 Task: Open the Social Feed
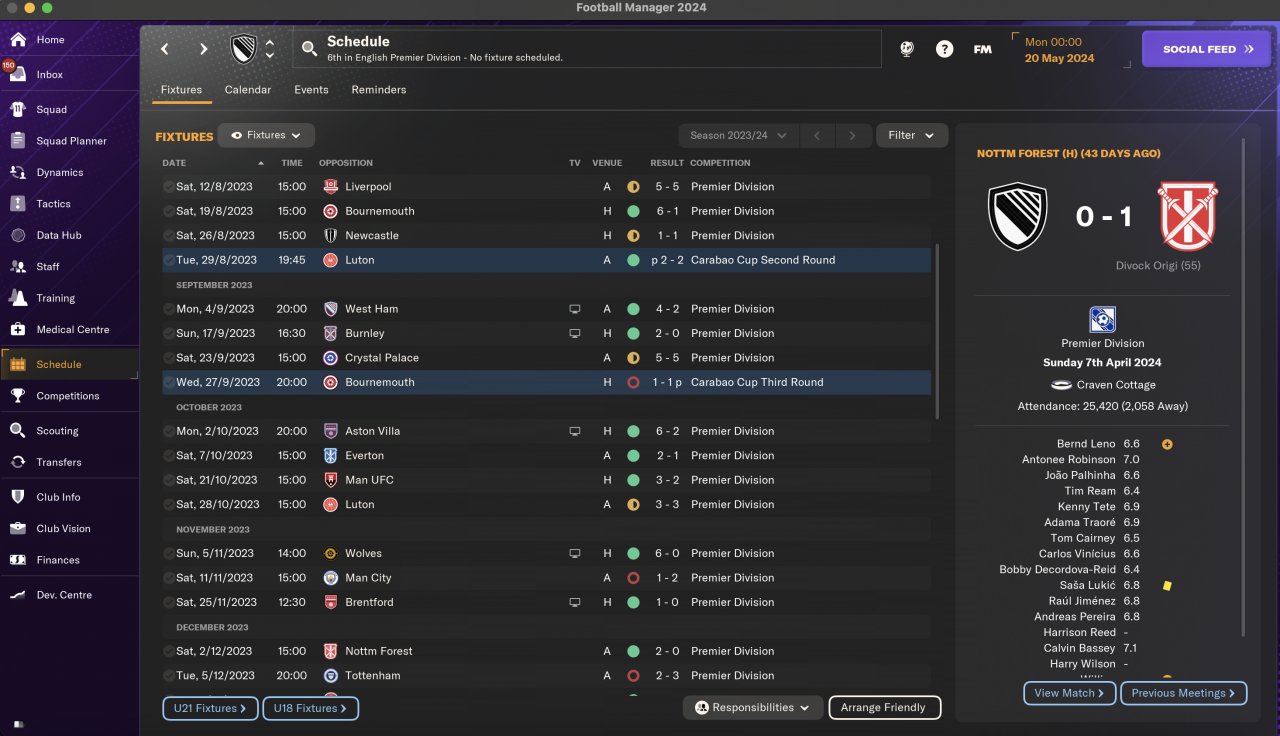[1206, 49]
